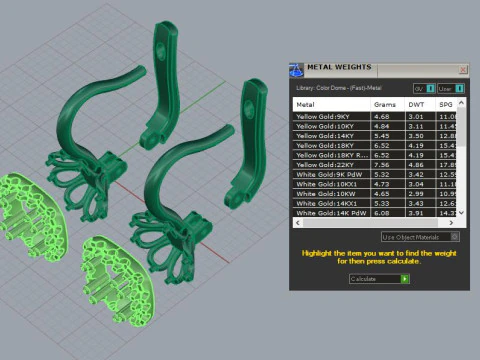Toggle the GV library button
The height and width of the screenshot is (360, 480).
coord(424,89)
